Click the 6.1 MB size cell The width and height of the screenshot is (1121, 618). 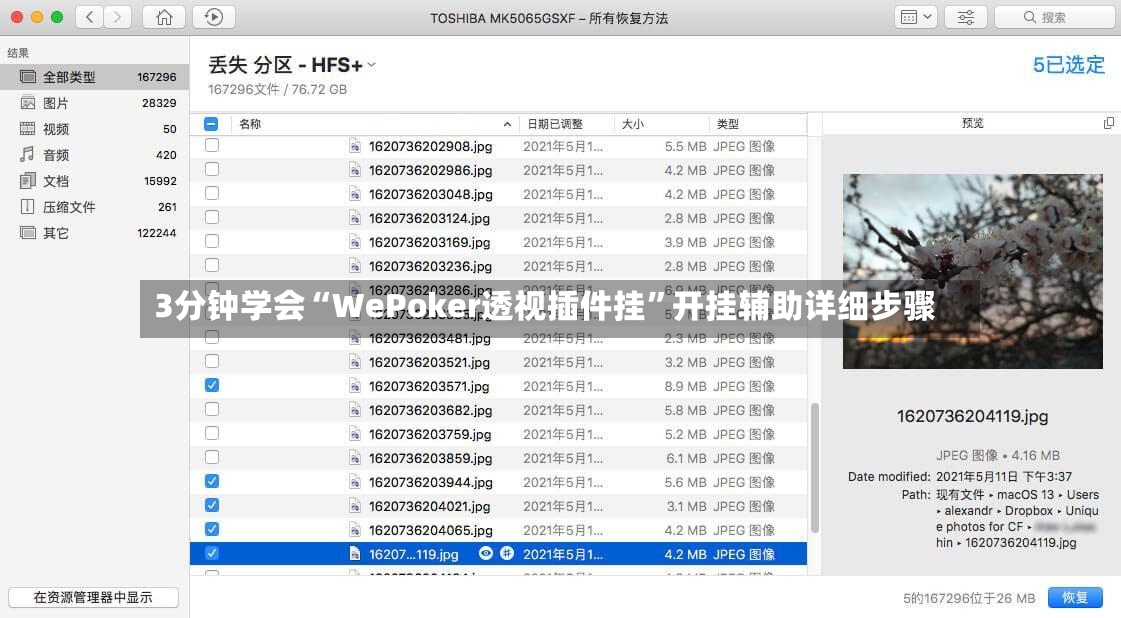686,458
